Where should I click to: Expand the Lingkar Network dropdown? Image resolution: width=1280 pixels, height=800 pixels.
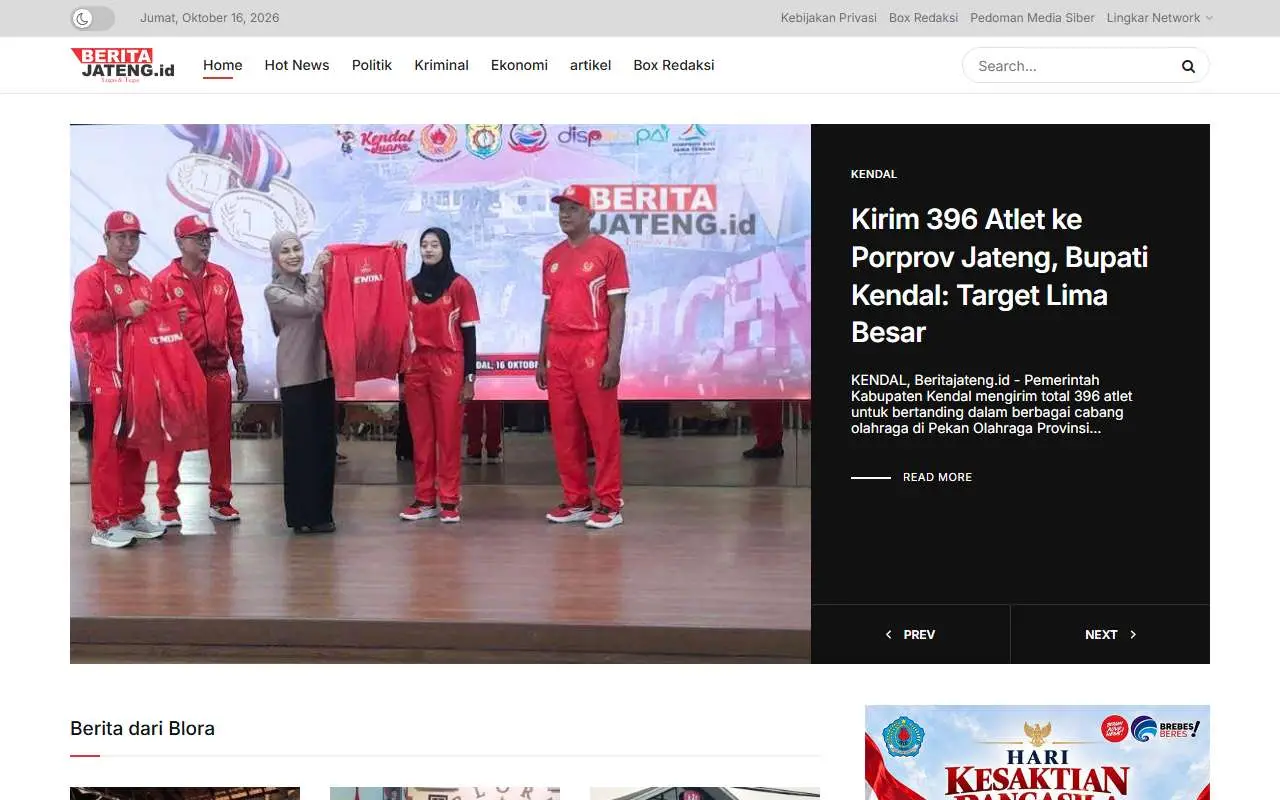point(1159,18)
